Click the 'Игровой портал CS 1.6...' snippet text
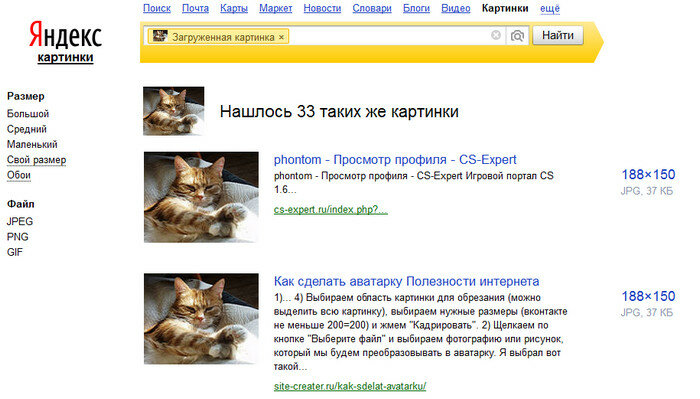Viewport: 700px width, 399px height. (413, 183)
